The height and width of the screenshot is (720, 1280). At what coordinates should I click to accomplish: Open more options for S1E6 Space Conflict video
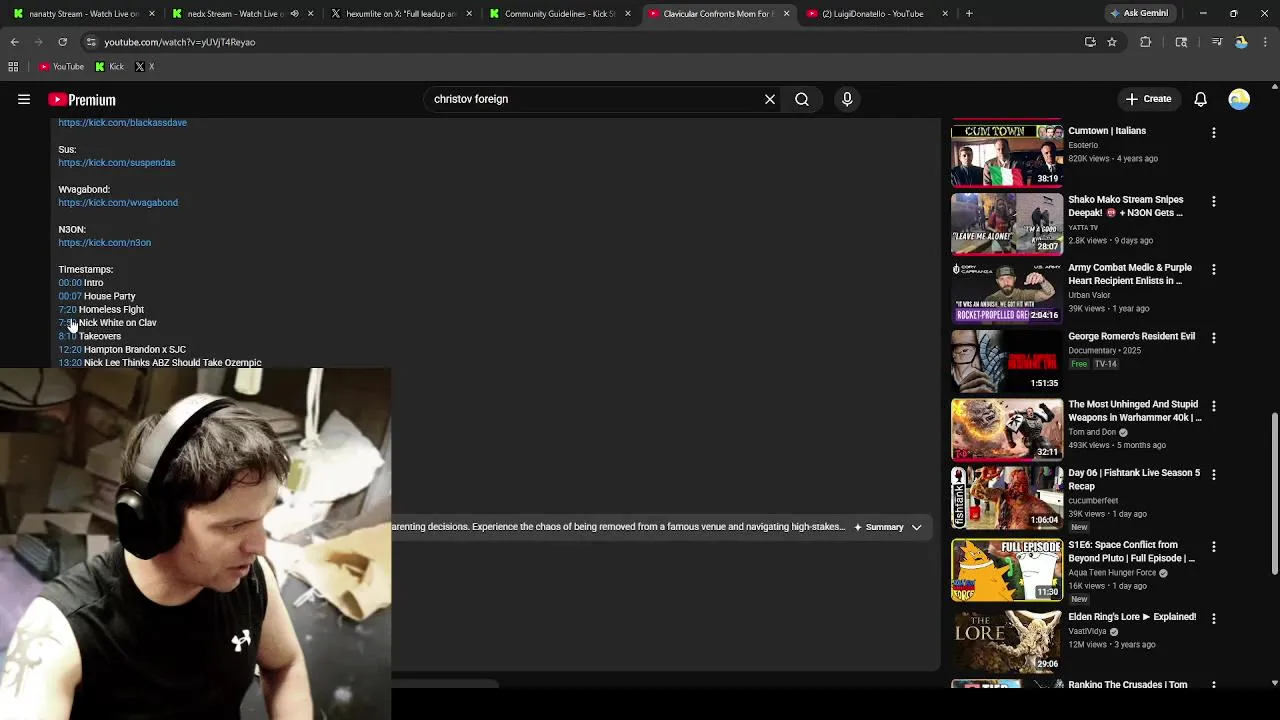[1214, 547]
